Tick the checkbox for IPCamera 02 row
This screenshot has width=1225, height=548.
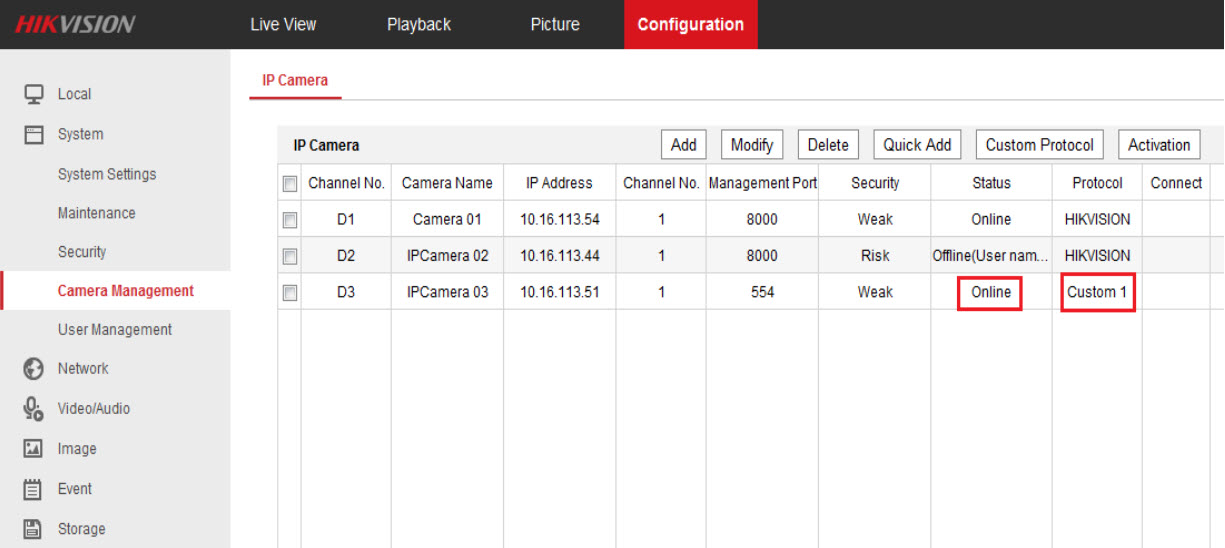pyautogui.click(x=290, y=256)
